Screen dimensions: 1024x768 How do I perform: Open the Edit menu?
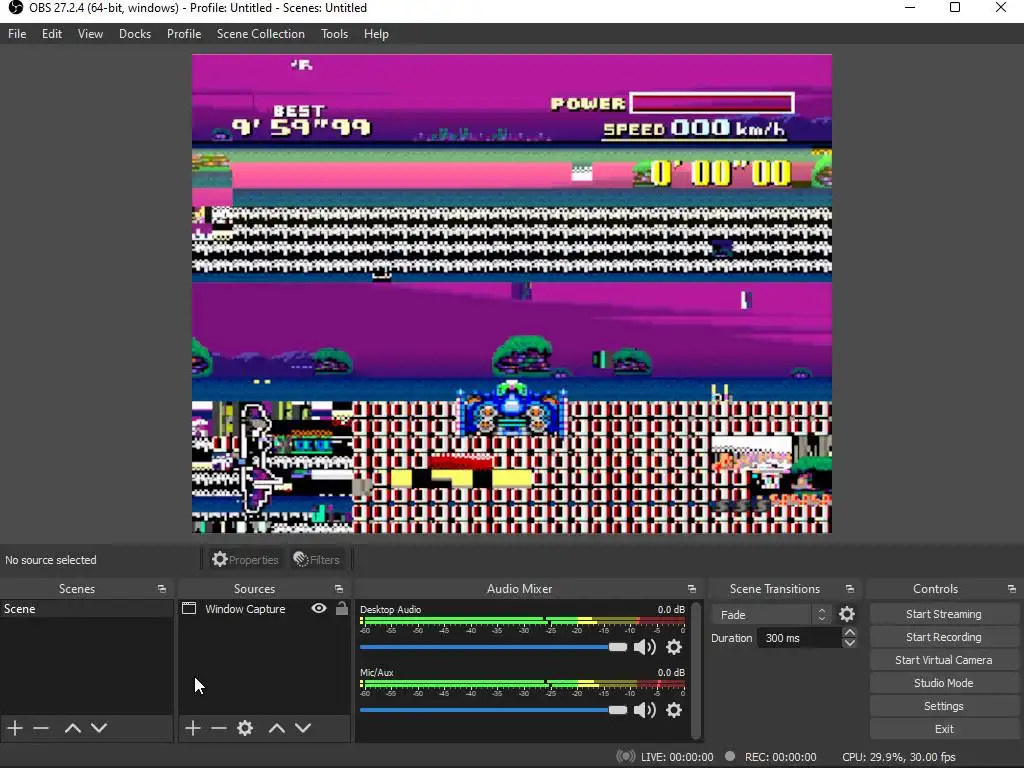tap(52, 34)
